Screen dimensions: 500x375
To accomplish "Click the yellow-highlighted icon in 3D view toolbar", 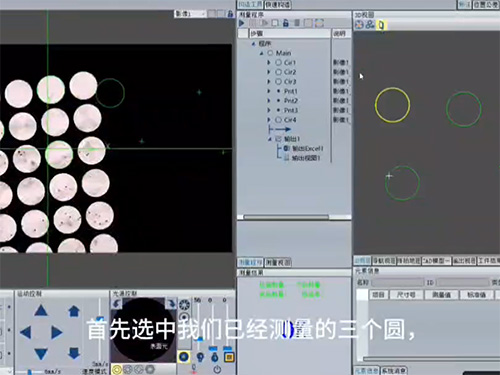I will click(x=381, y=25).
